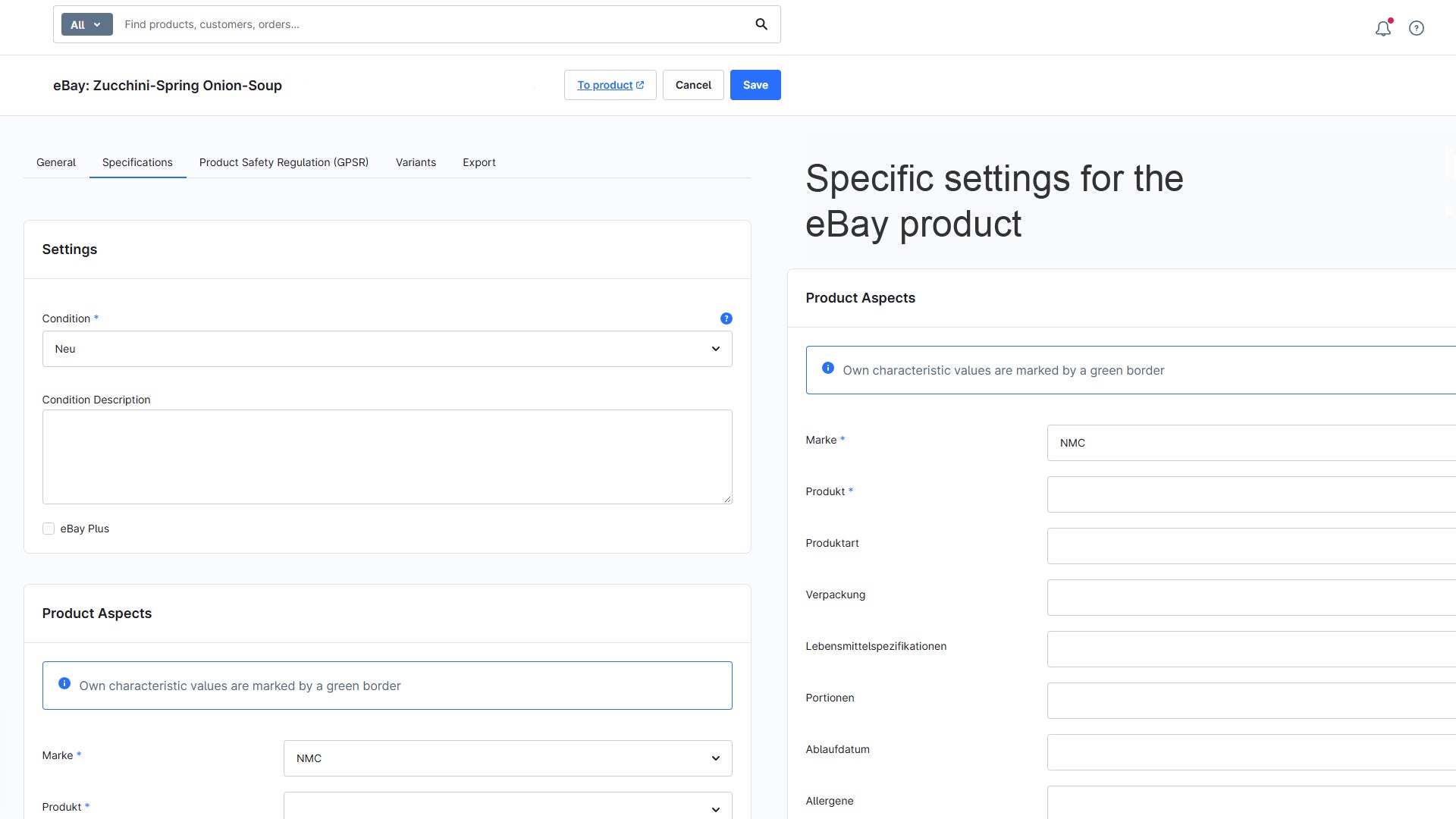1456x819 pixels.
Task: Click the Portionen input field
Action: coord(1251,701)
